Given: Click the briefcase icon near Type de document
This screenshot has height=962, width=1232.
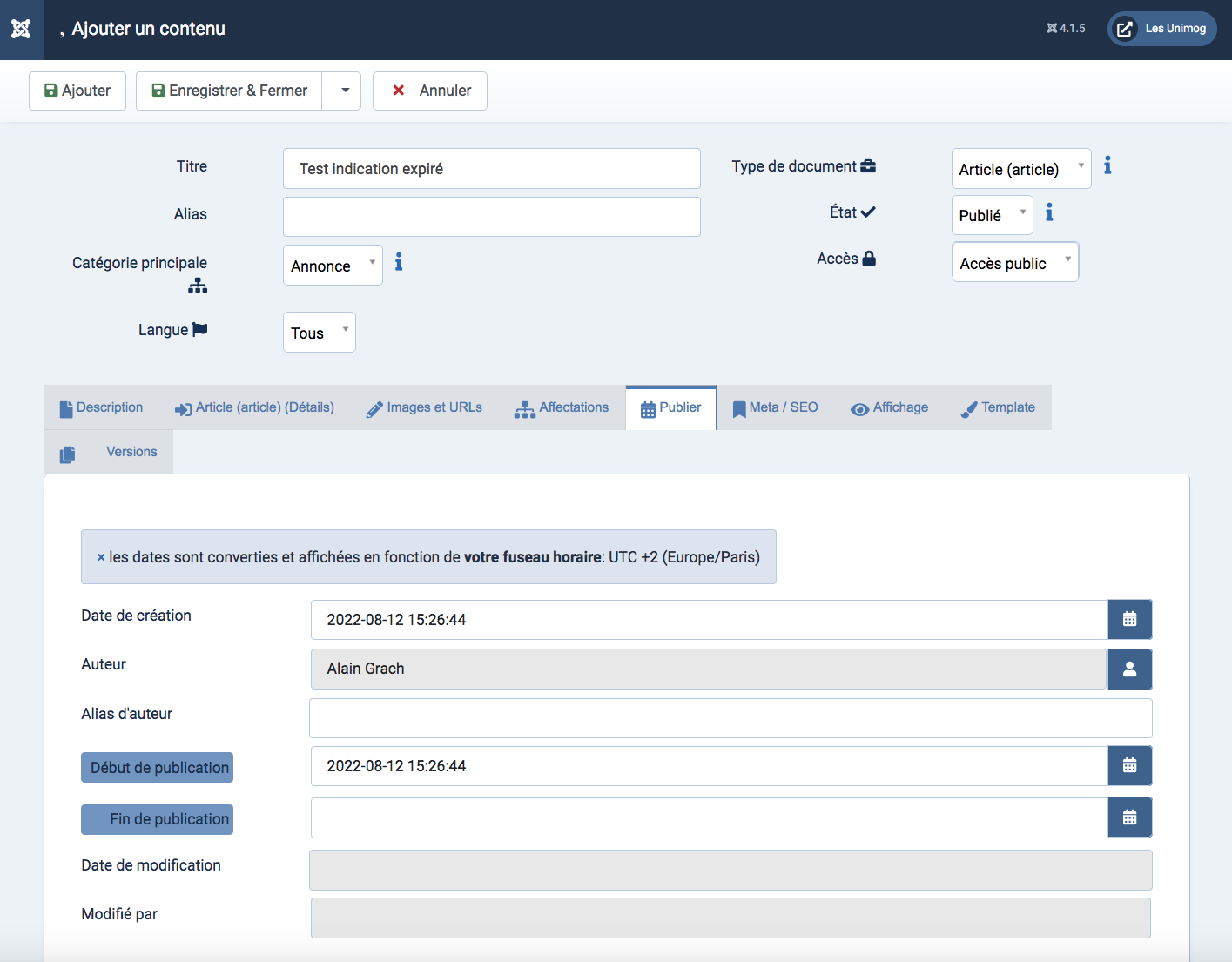Looking at the screenshot, I should tap(868, 166).
